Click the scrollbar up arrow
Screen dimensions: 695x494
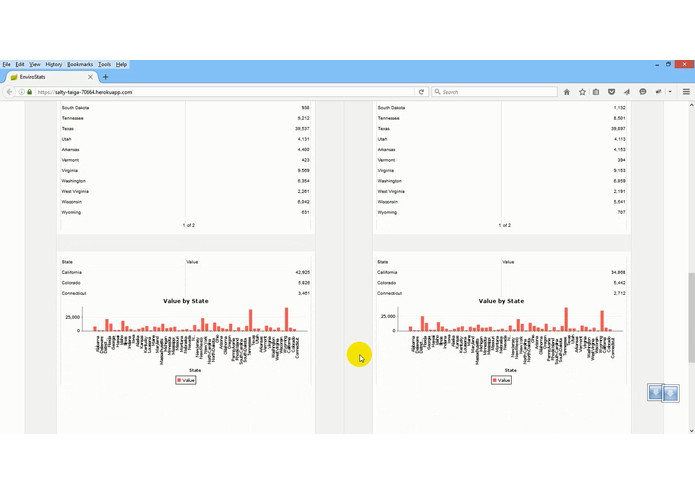(x=691, y=105)
